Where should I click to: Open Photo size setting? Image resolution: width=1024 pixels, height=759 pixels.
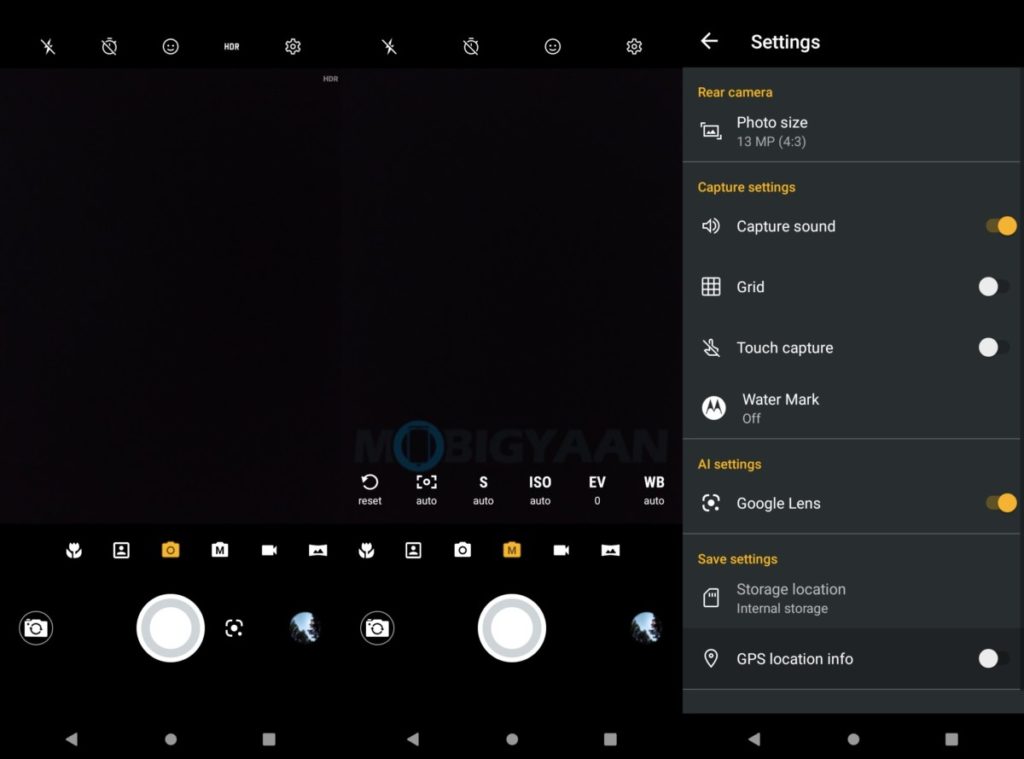click(x=853, y=131)
